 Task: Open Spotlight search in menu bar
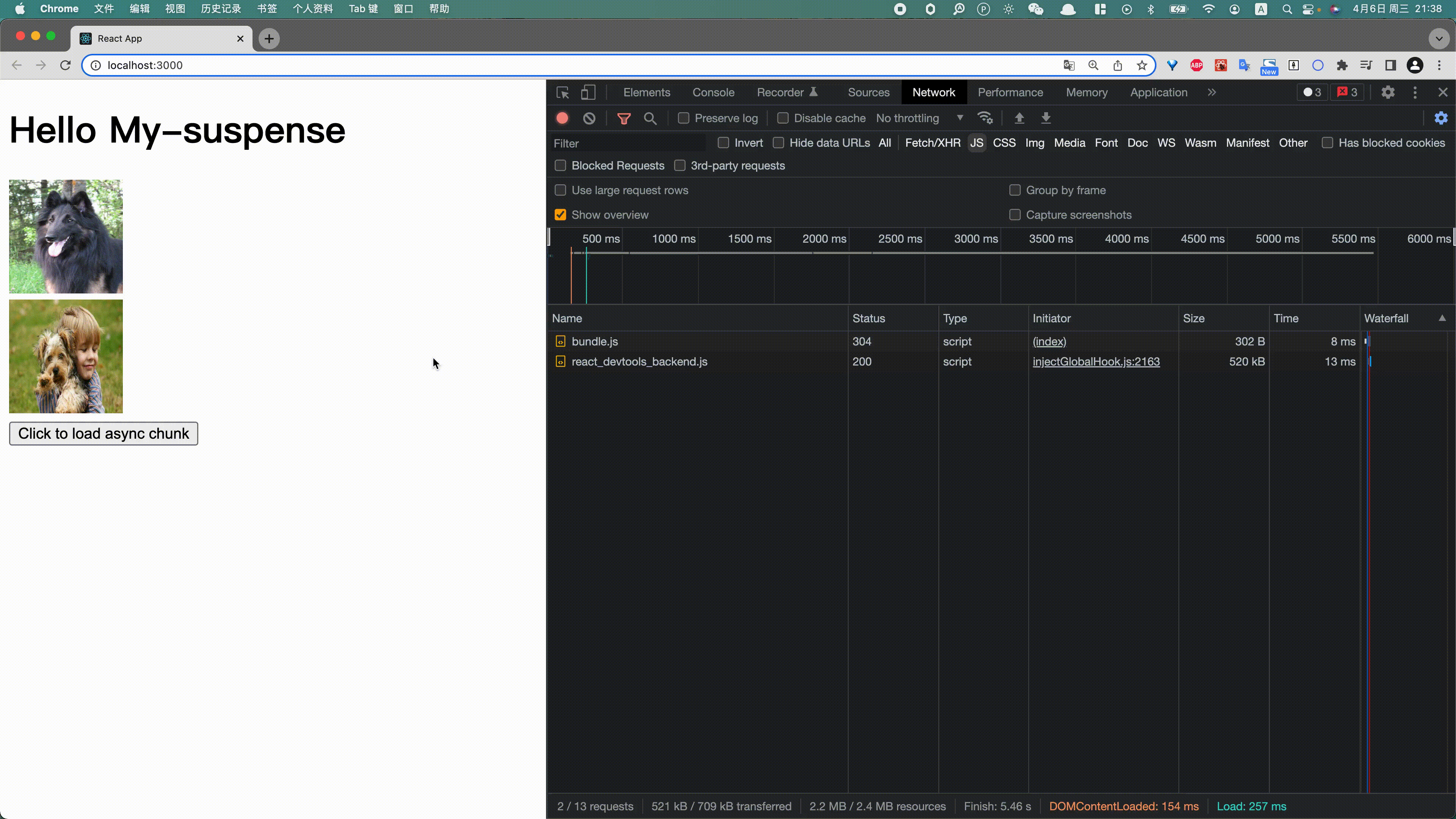click(1287, 9)
